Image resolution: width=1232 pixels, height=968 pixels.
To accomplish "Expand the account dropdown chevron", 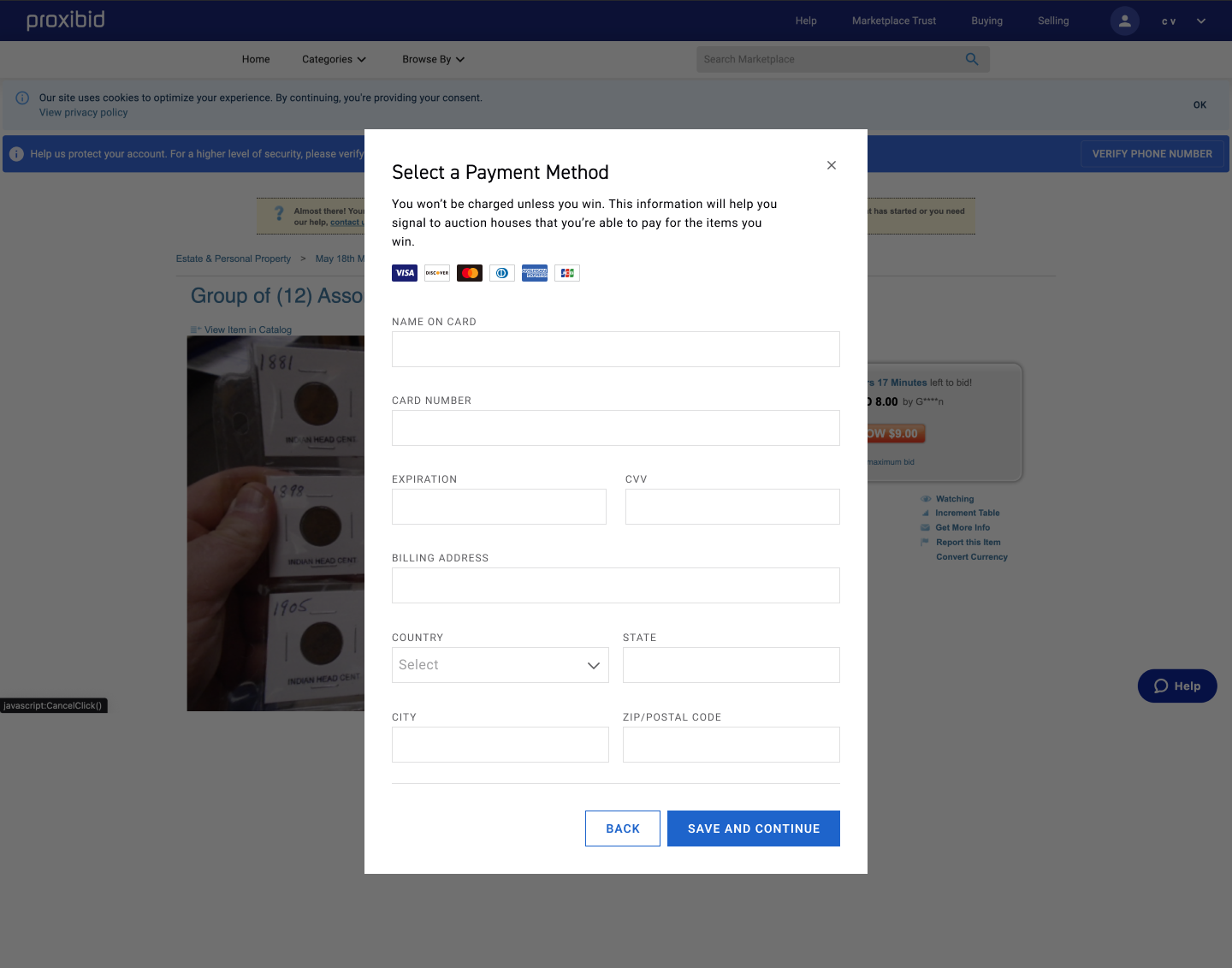I will pos(1201,21).
